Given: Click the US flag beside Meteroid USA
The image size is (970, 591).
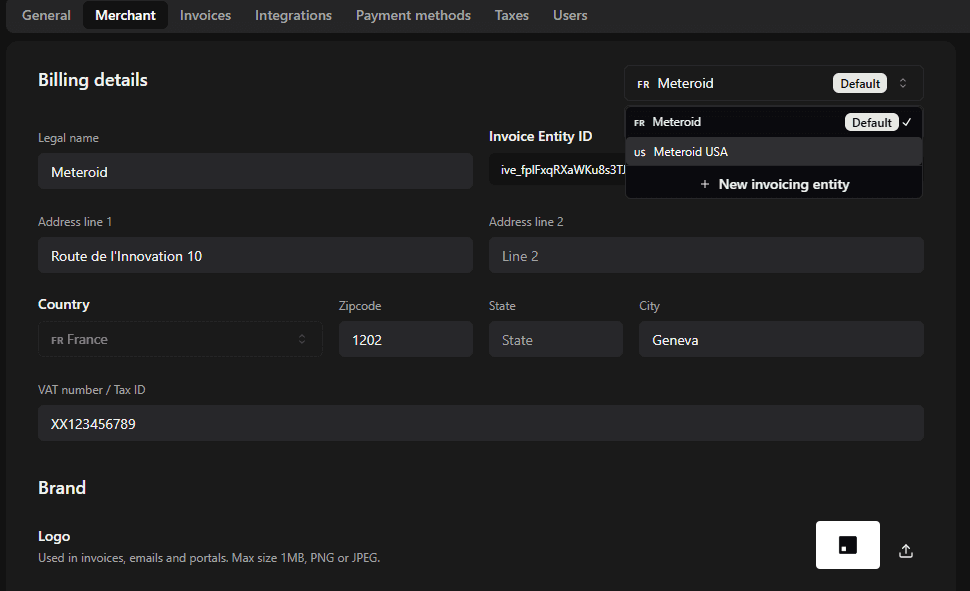Looking at the screenshot, I should 639,152.
